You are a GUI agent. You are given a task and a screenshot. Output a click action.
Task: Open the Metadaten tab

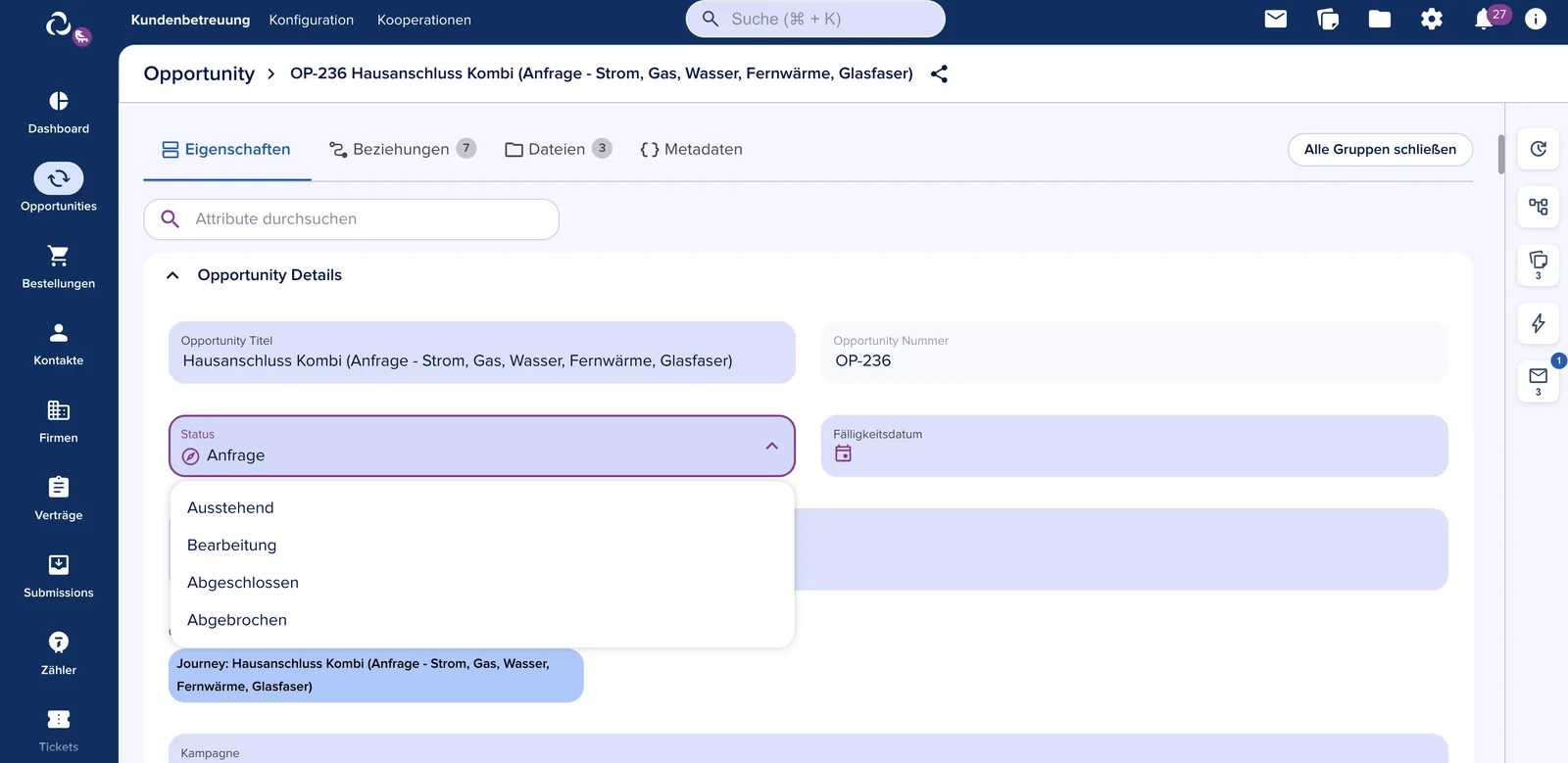click(x=691, y=150)
